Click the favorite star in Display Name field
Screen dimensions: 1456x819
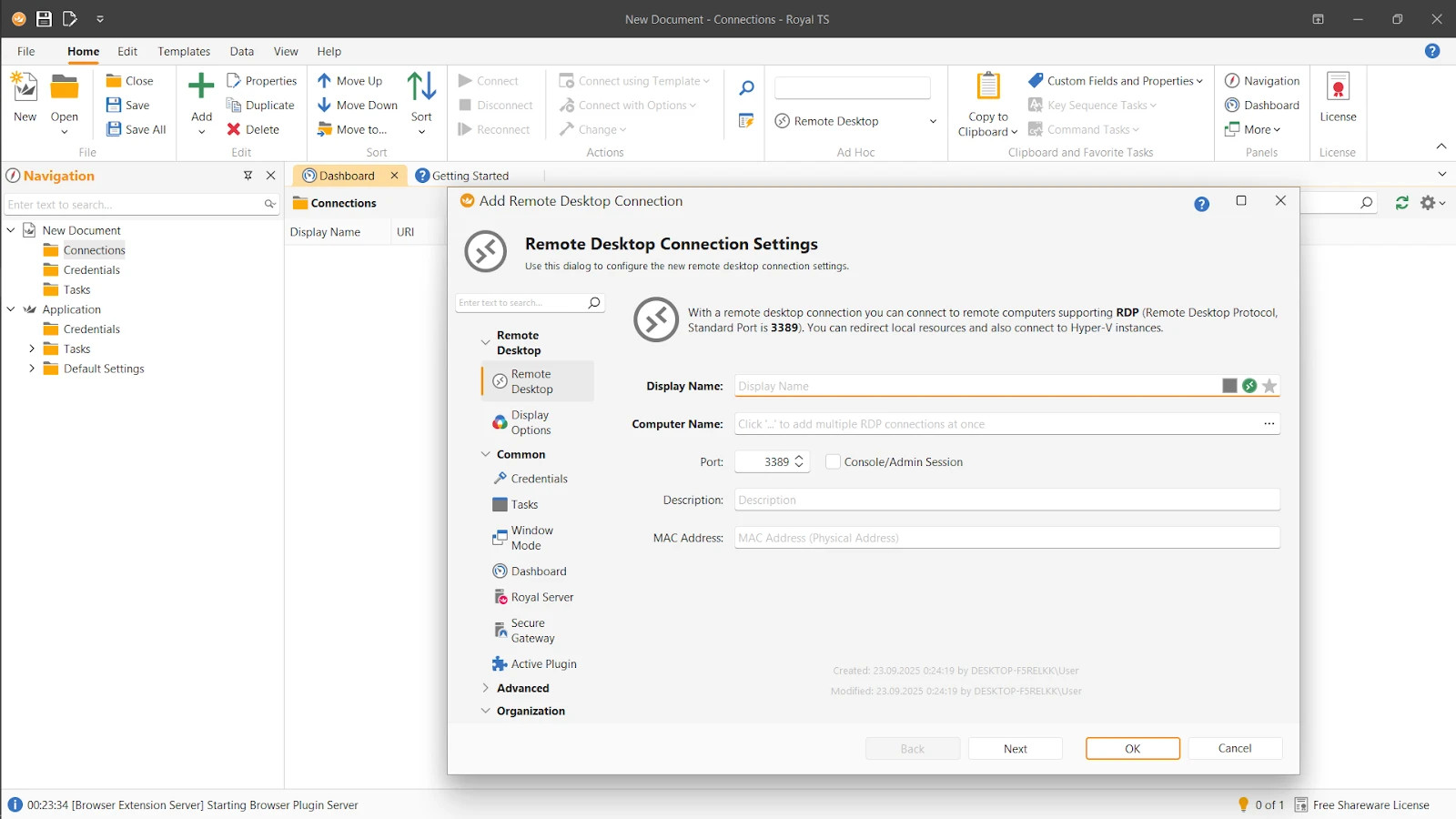pyautogui.click(x=1269, y=386)
